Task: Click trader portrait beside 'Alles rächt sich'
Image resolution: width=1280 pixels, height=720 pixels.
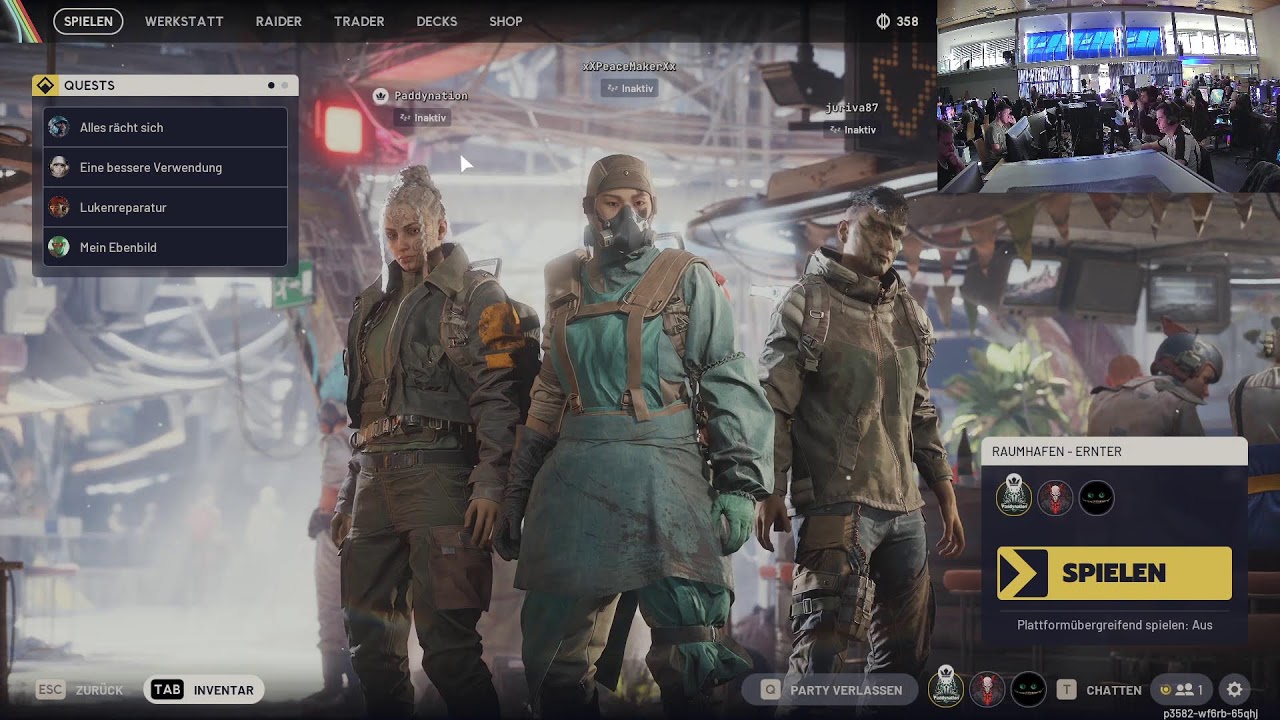Action: pos(59,127)
